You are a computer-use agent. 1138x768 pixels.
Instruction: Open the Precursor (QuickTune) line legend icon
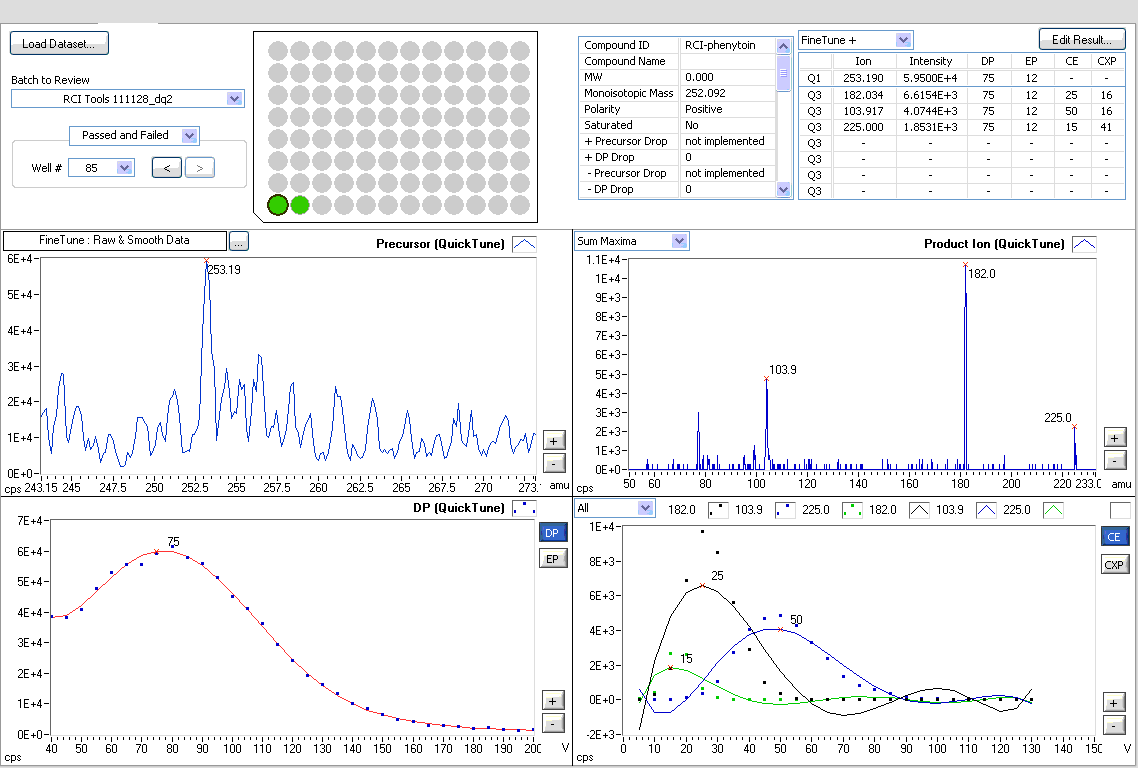coord(524,244)
